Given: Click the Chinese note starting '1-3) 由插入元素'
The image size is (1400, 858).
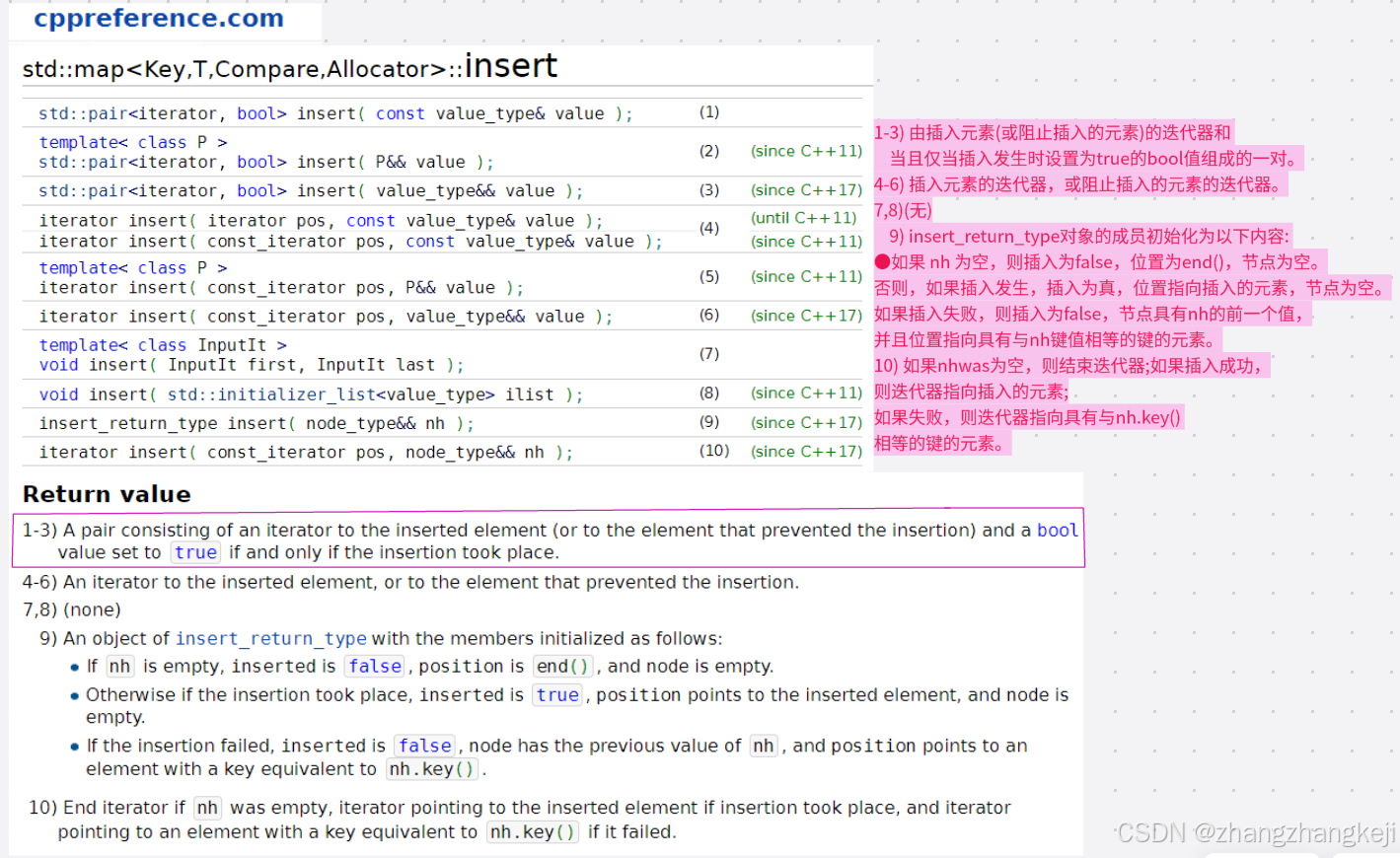Looking at the screenshot, I should pos(1053,132).
